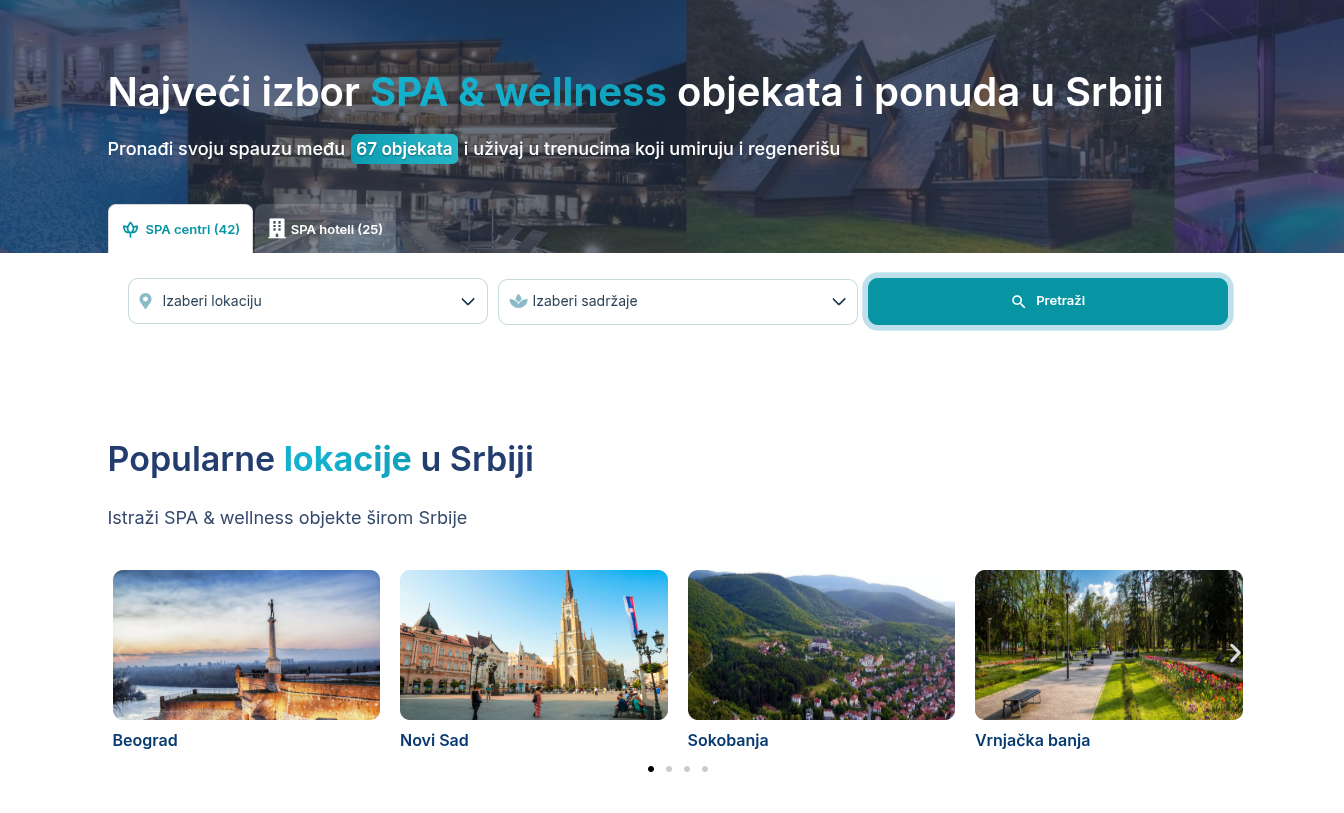This screenshot has width=1344, height=813.
Task: Click the lotus icon on the SPA centri tab
Action: point(130,229)
